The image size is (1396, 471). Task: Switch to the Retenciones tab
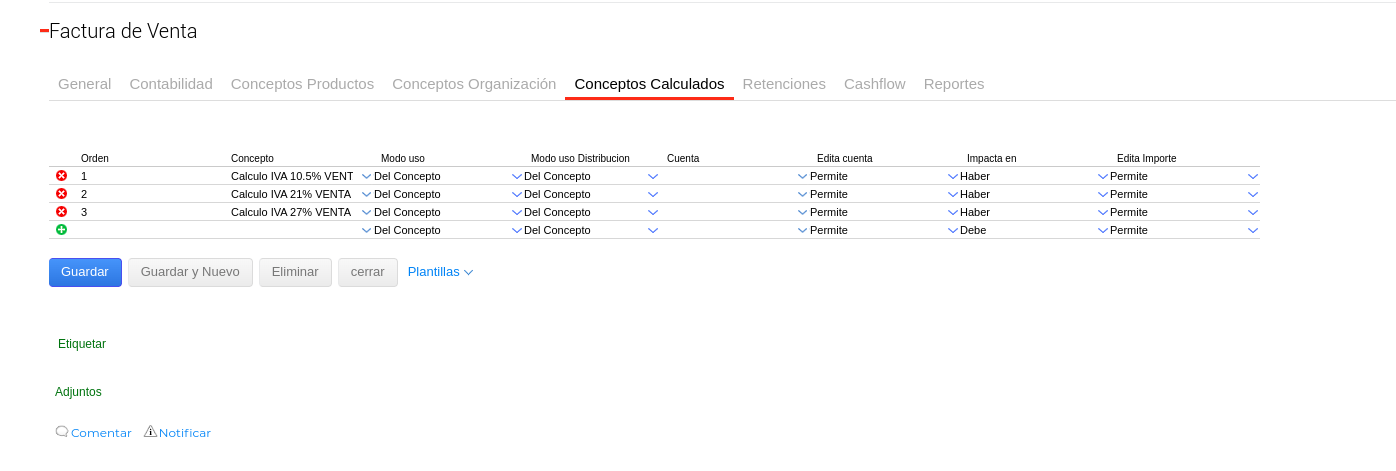tap(784, 84)
